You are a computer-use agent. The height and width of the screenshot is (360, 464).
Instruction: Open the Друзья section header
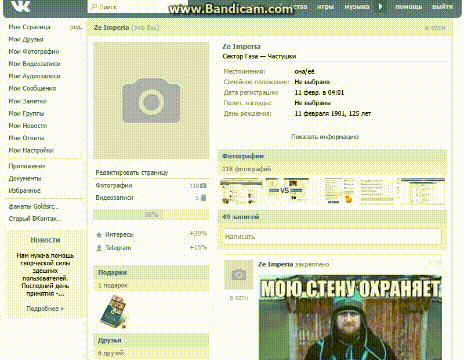click(x=151, y=340)
